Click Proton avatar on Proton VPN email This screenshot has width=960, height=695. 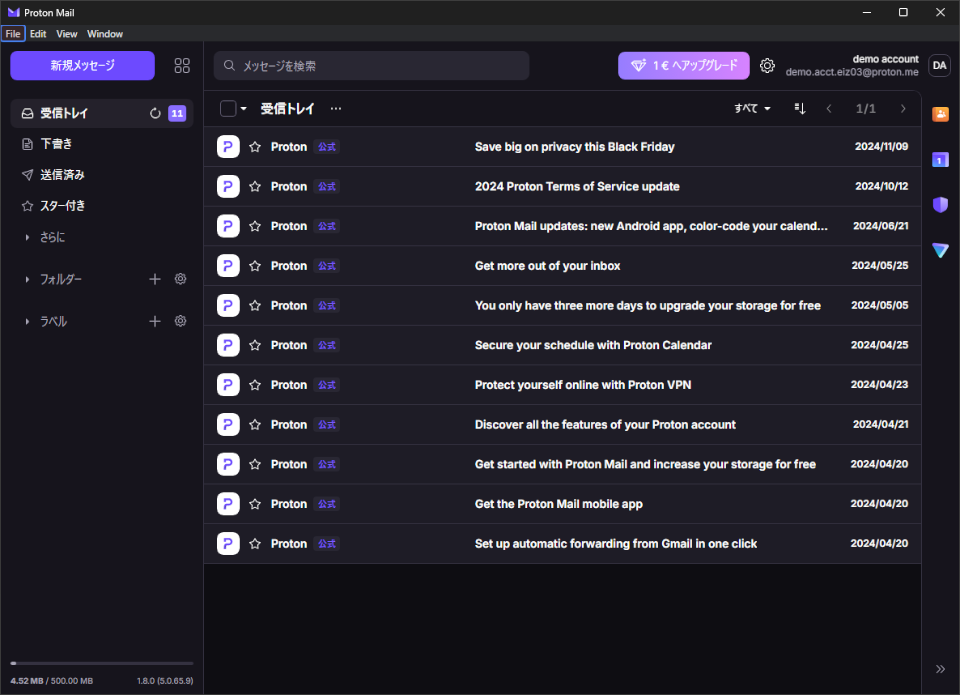pyautogui.click(x=228, y=385)
